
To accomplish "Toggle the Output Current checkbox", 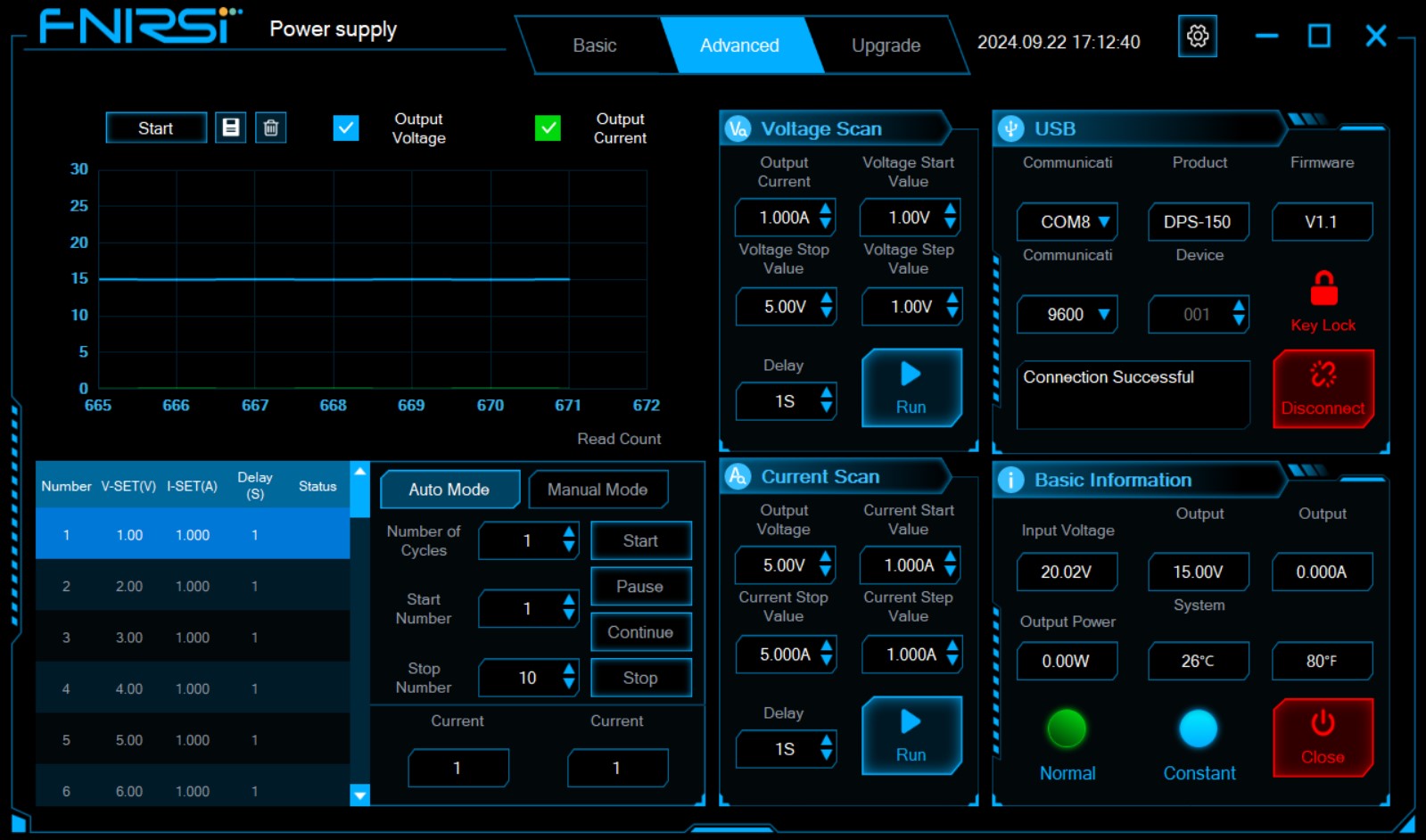I will tap(548, 128).
